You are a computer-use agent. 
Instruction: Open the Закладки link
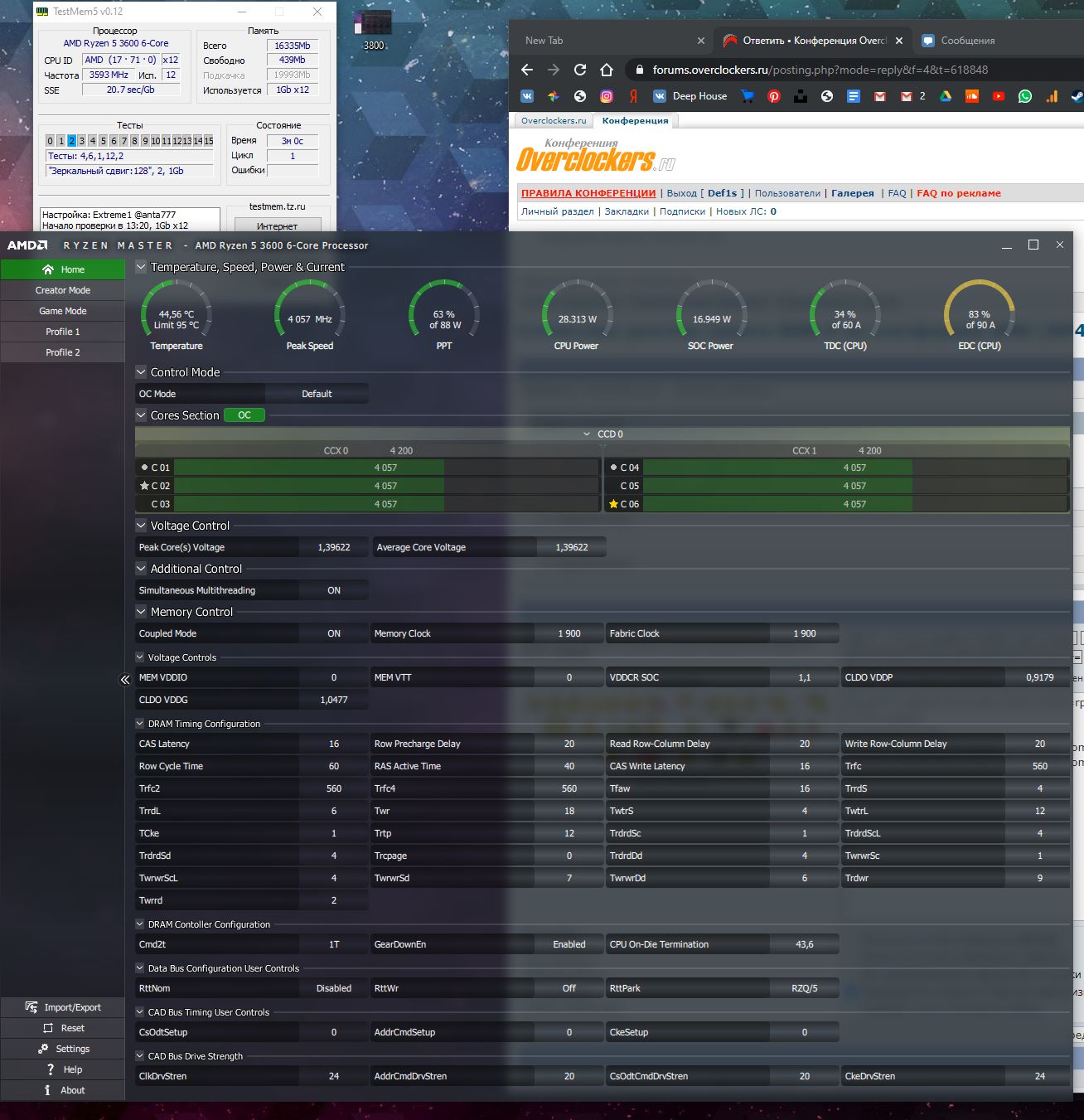[627, 211]
